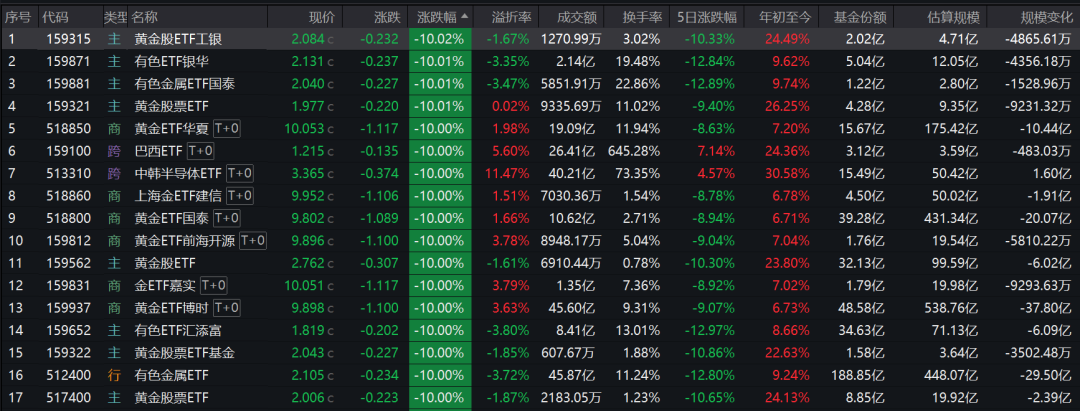Sort by the 溢折率 column header
1080x411 pixels.
[512, 18]
